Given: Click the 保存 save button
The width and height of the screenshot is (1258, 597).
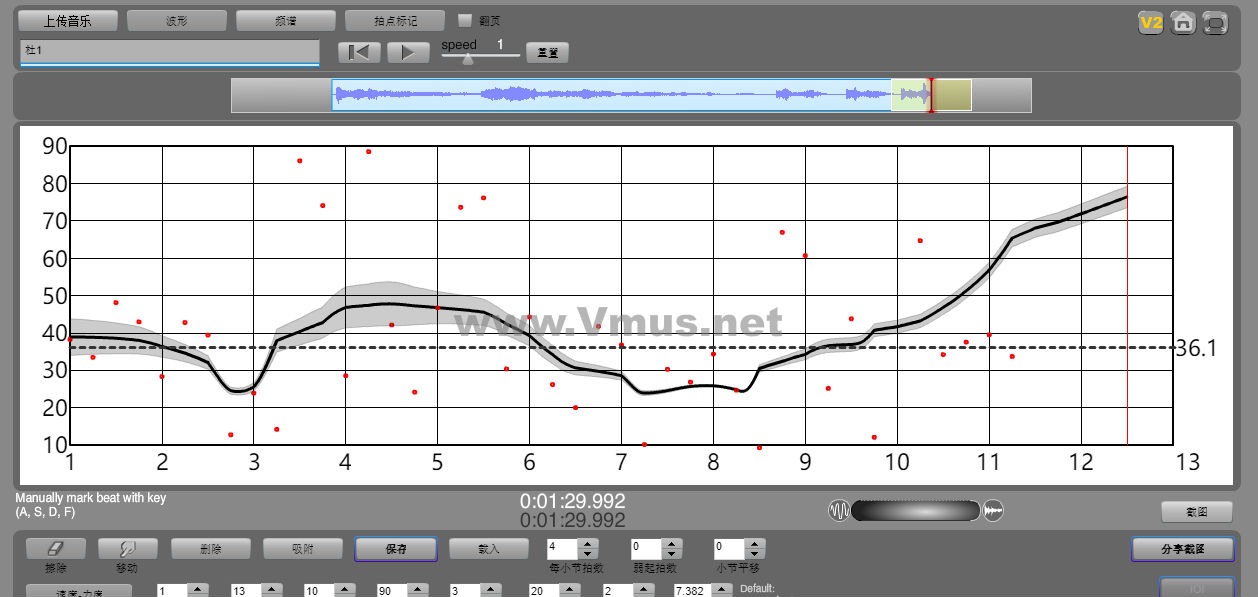Looking at the screenshot, I should (395, 549).
